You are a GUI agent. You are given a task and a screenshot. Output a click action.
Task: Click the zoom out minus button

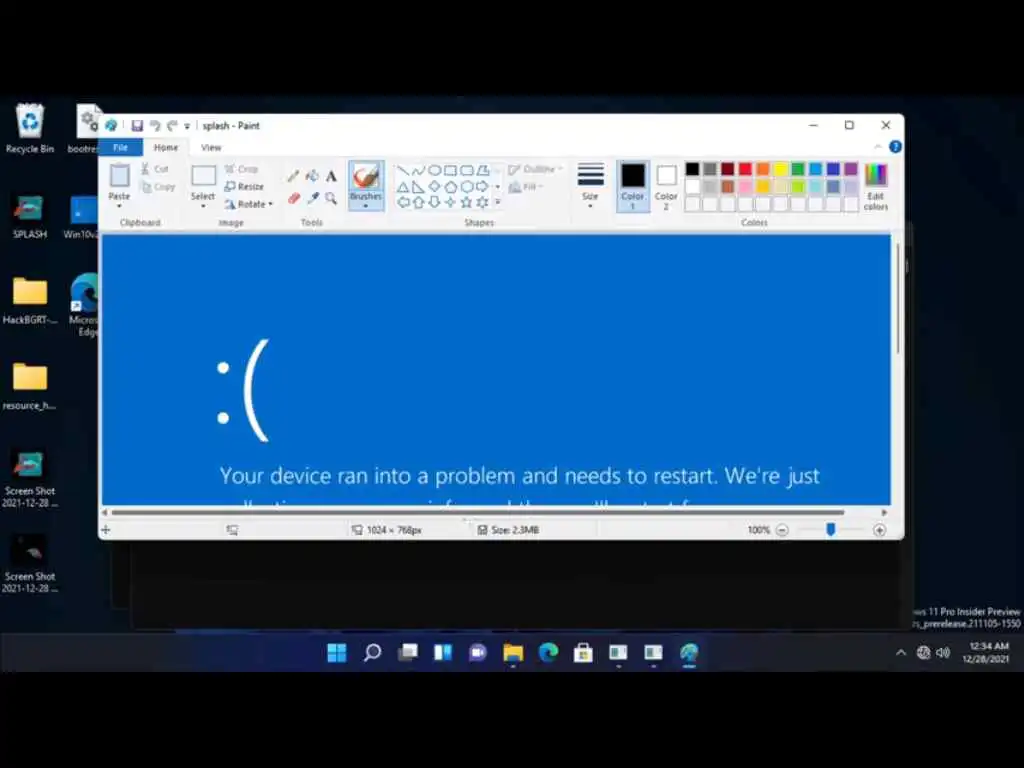(x=782, y=530)
